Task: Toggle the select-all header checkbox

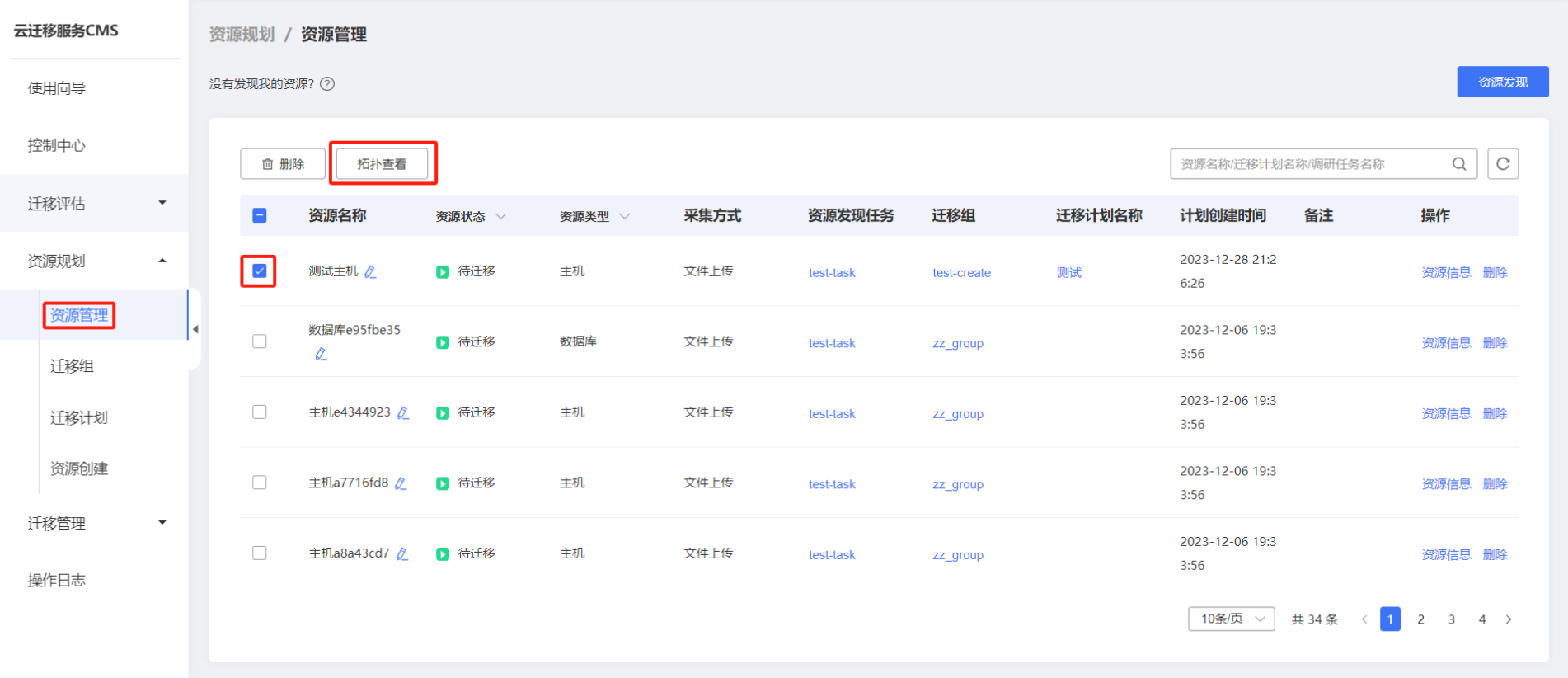Action: pyautogui.click(x=259, y=215)
